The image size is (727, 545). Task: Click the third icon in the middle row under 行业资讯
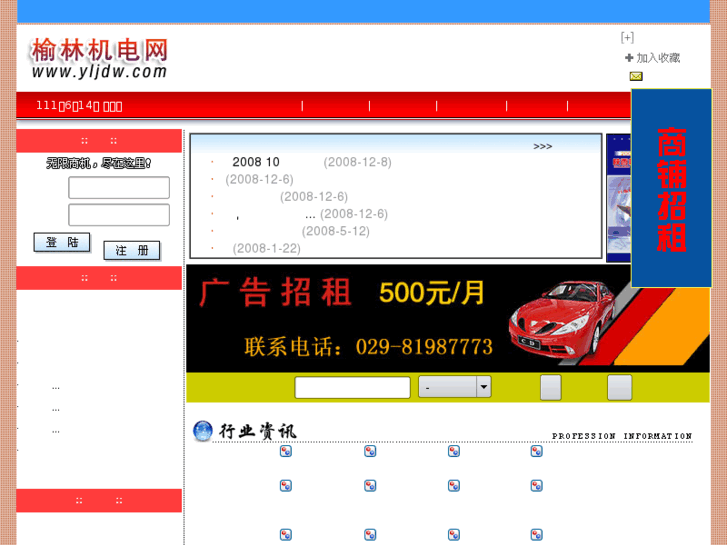[454, 486]
